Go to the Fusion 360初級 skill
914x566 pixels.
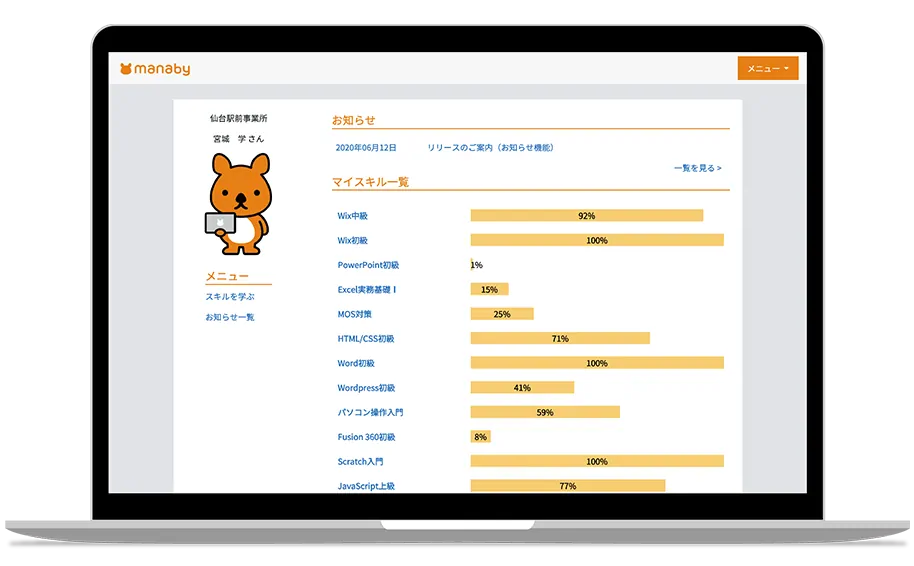[366, 437]
